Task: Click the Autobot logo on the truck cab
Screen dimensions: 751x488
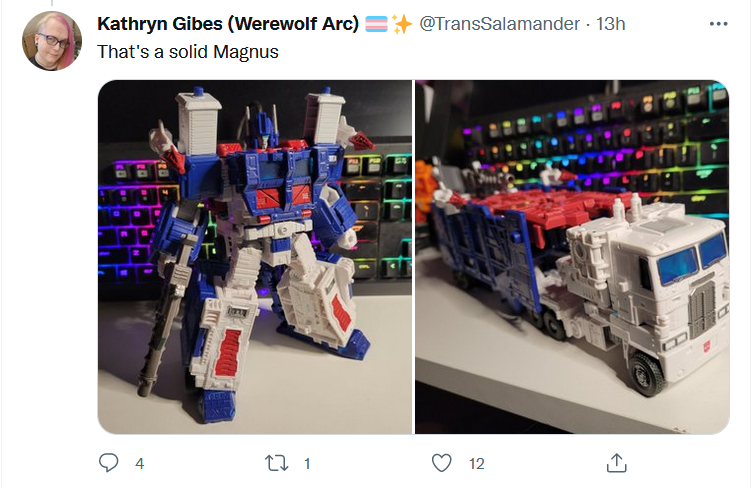Action: coord(706,344)
